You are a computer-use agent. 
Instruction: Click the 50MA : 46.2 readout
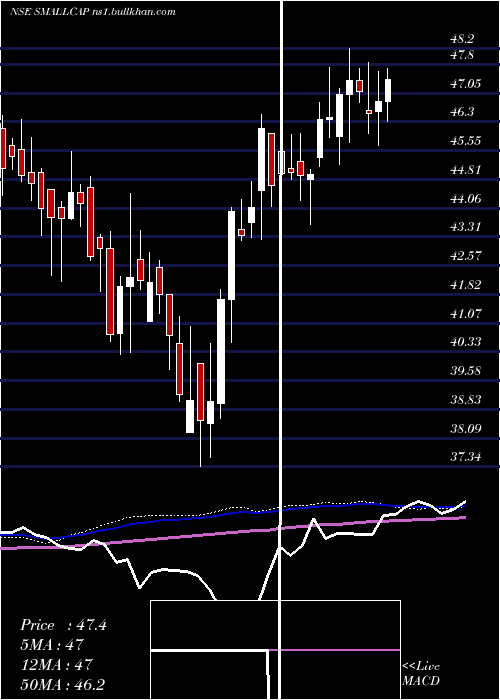pyautogui.click(x=62, y=684)
